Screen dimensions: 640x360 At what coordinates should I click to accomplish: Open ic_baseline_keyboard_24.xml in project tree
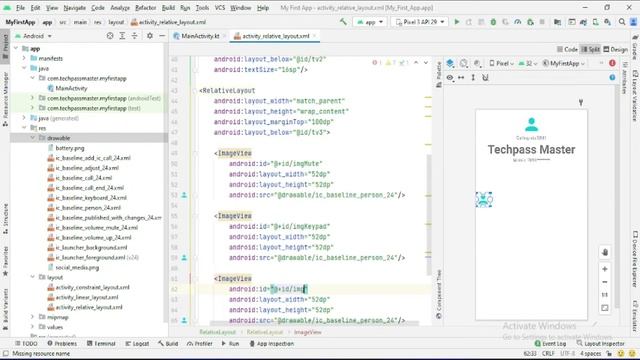(91, 198)
